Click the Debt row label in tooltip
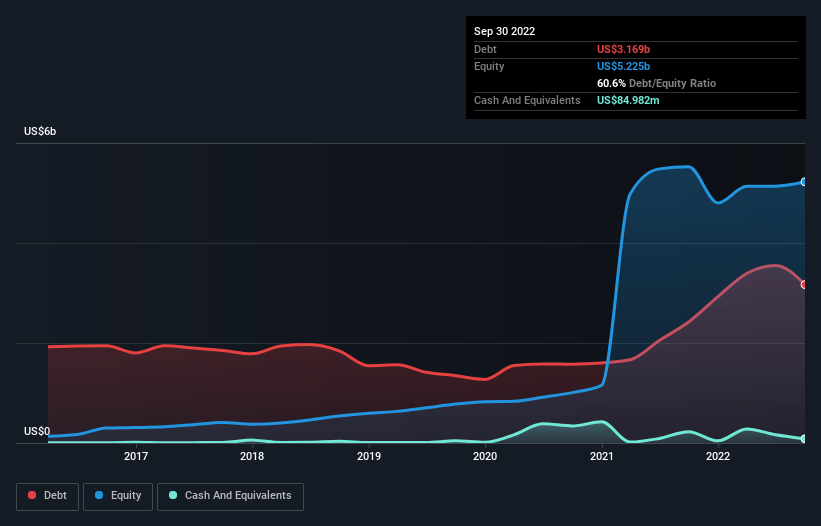Image resolution: width=821 pixels, height=526 pixels. [x=485, y=49]
